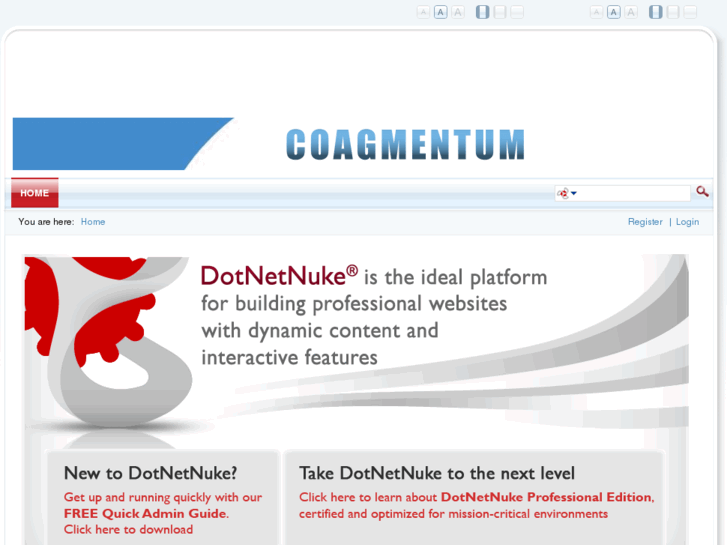
Task: Choose narrow page width in left icon set
Action: pos(482,12)
